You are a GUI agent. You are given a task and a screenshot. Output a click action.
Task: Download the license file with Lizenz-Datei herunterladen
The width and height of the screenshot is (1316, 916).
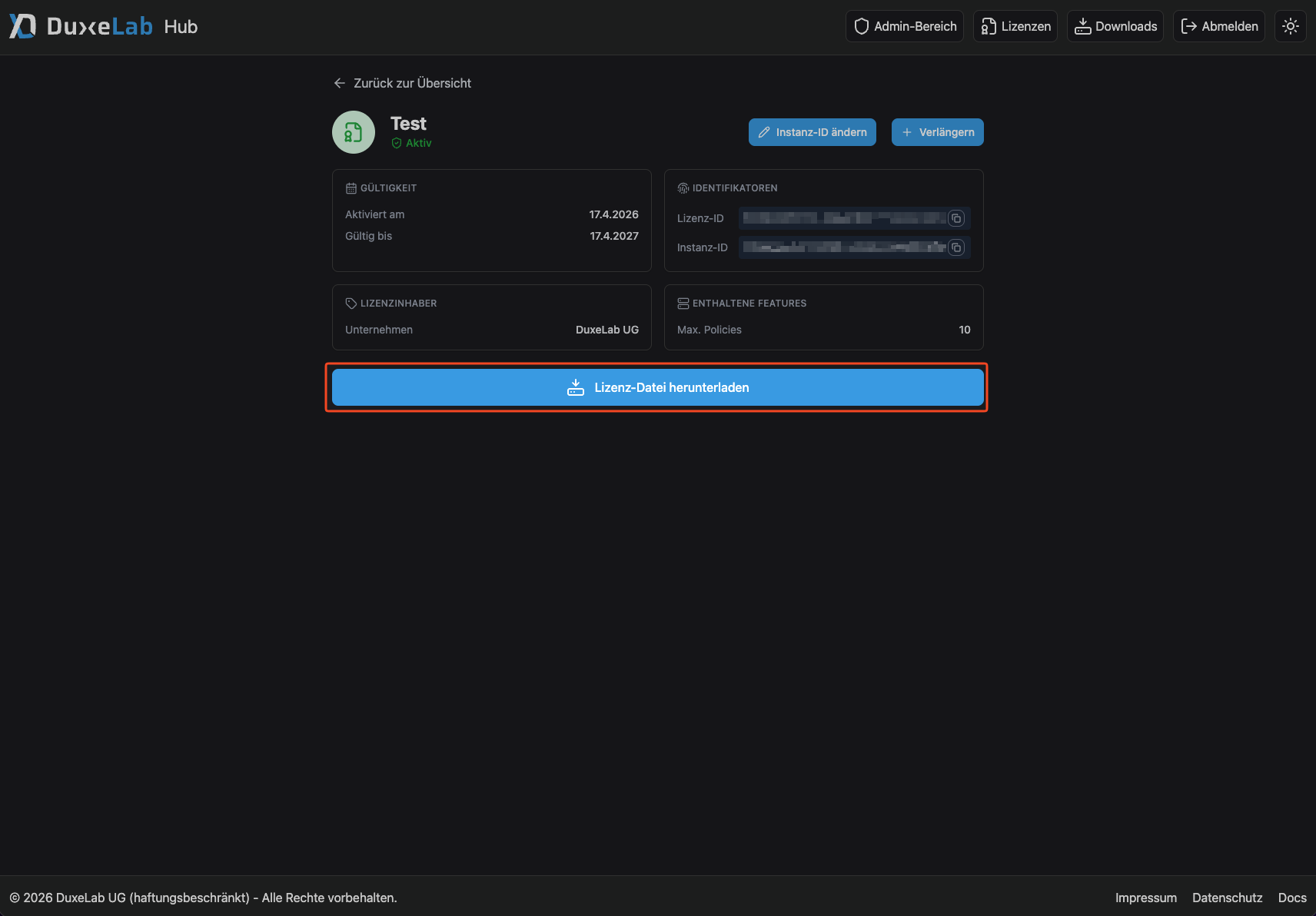click(658, 387)
